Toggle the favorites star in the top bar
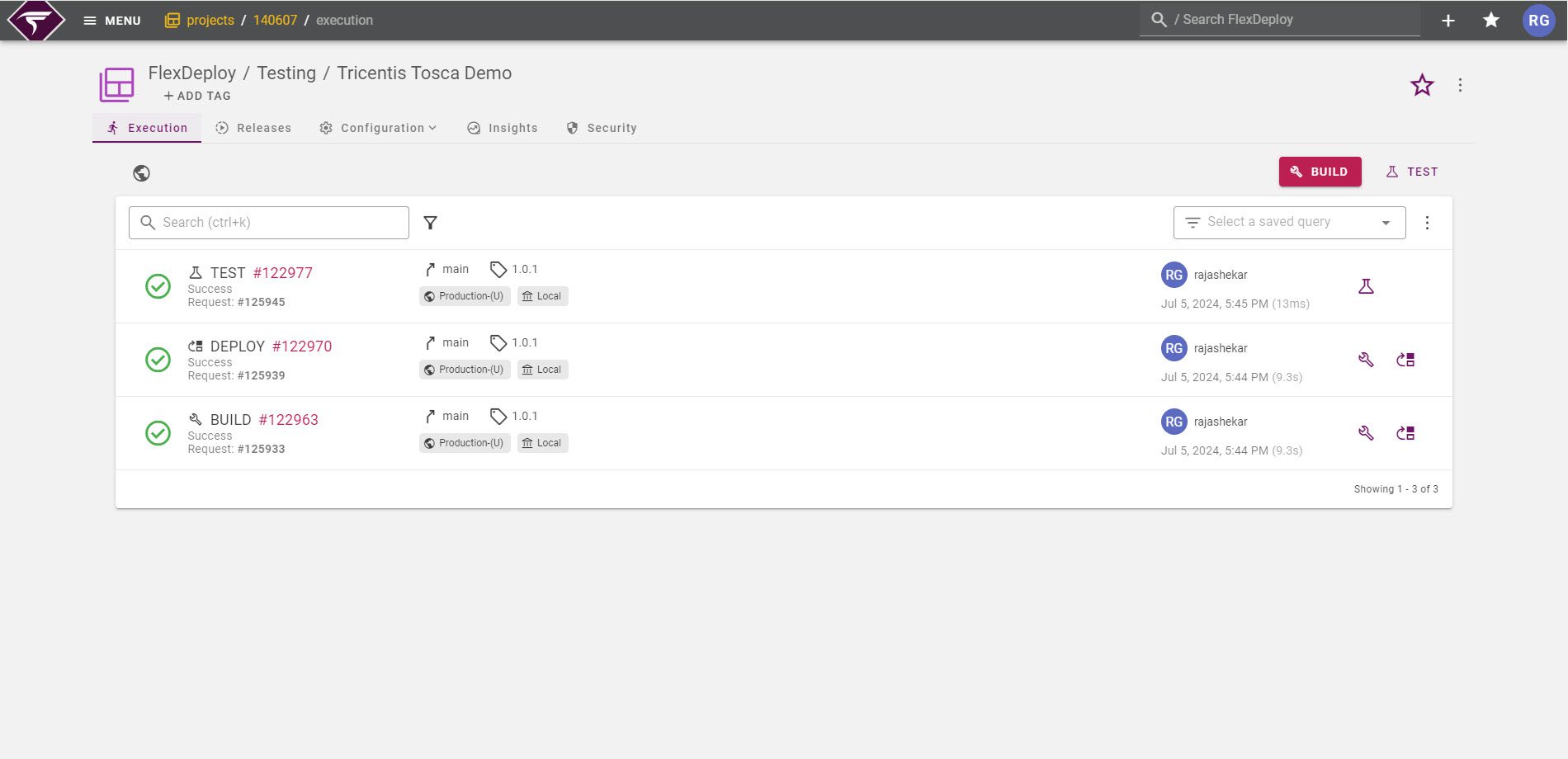This screenshot has height=759, width=1568. point(1491,20)
